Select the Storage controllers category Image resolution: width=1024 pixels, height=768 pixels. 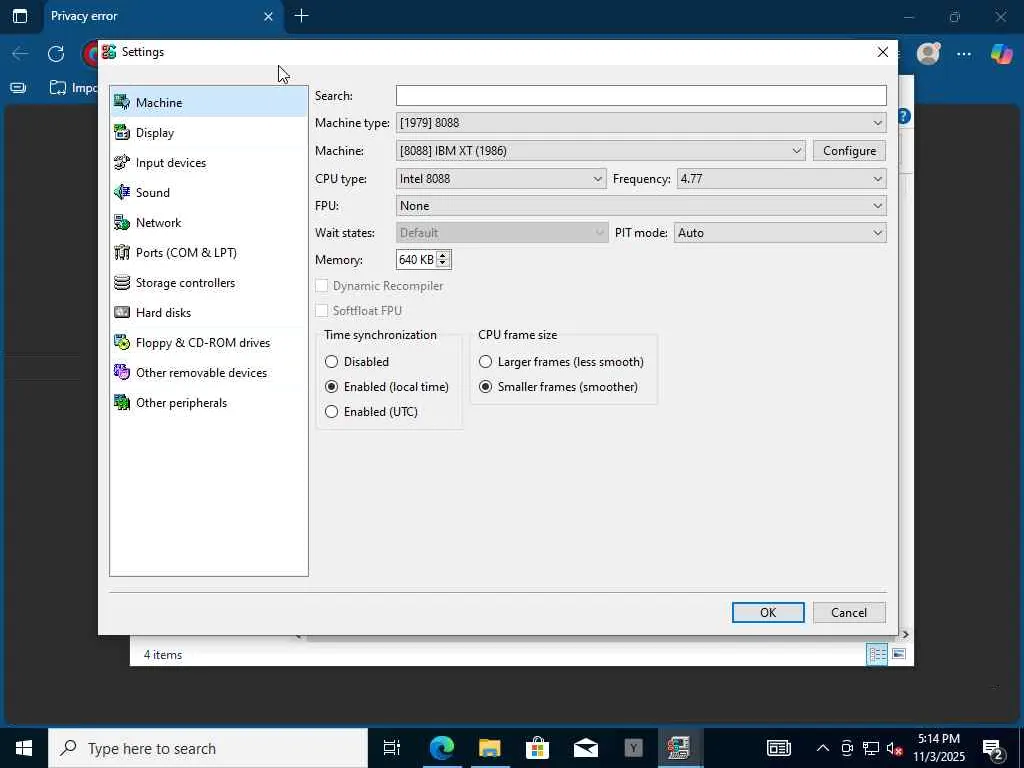coord(209,283)
